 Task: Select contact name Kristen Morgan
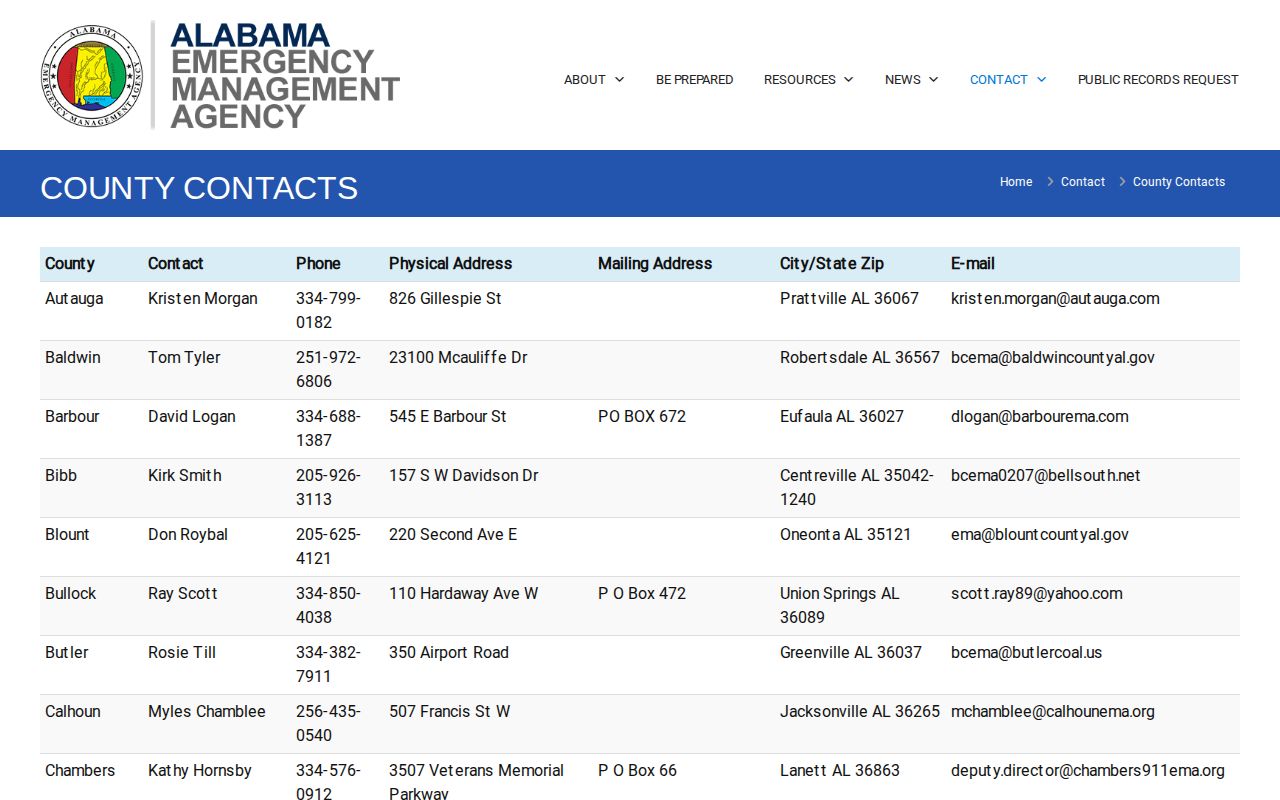[x=203, y=299]
